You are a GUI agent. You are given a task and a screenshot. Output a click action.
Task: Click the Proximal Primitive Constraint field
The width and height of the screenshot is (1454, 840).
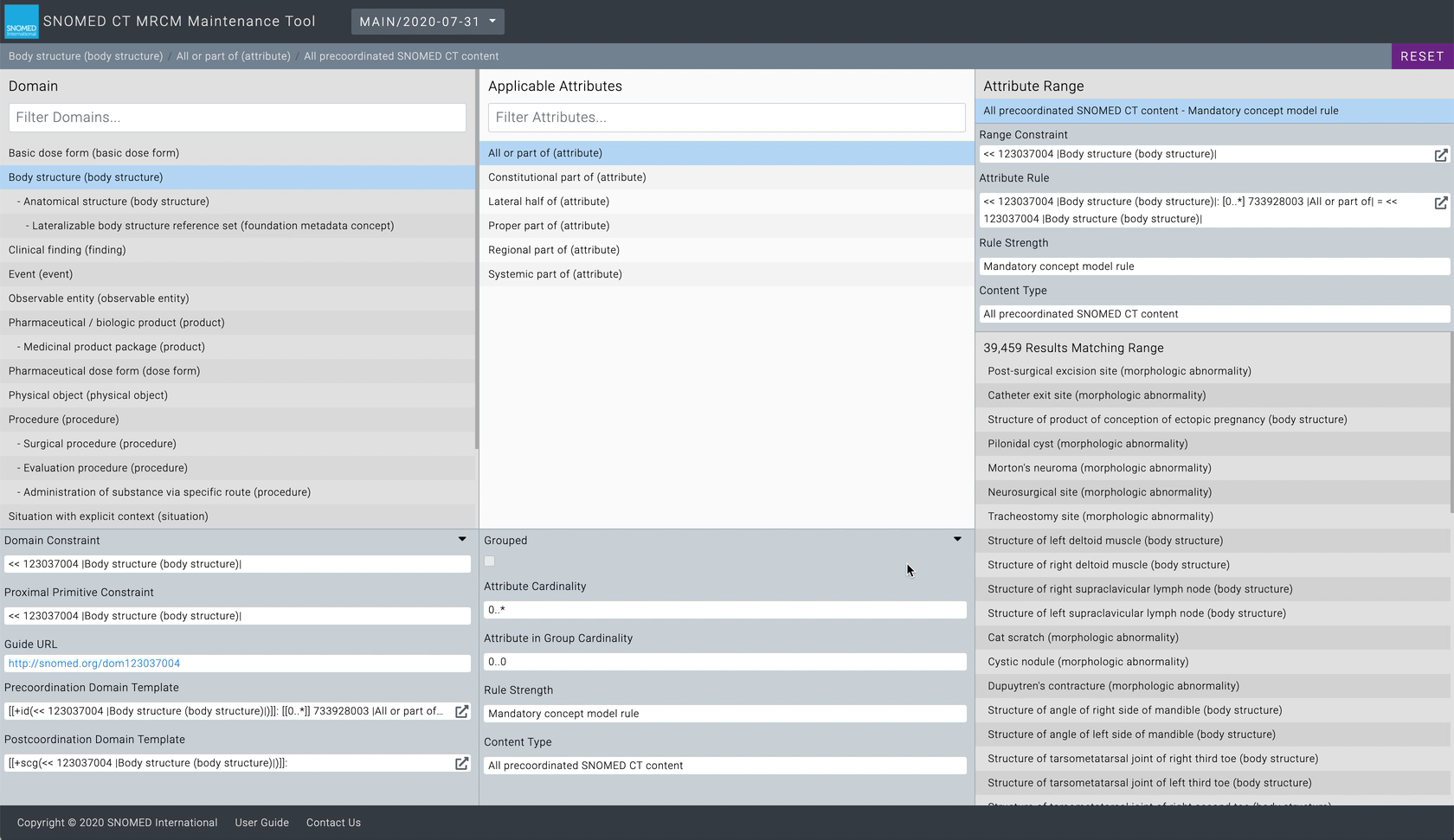point(237,616)
